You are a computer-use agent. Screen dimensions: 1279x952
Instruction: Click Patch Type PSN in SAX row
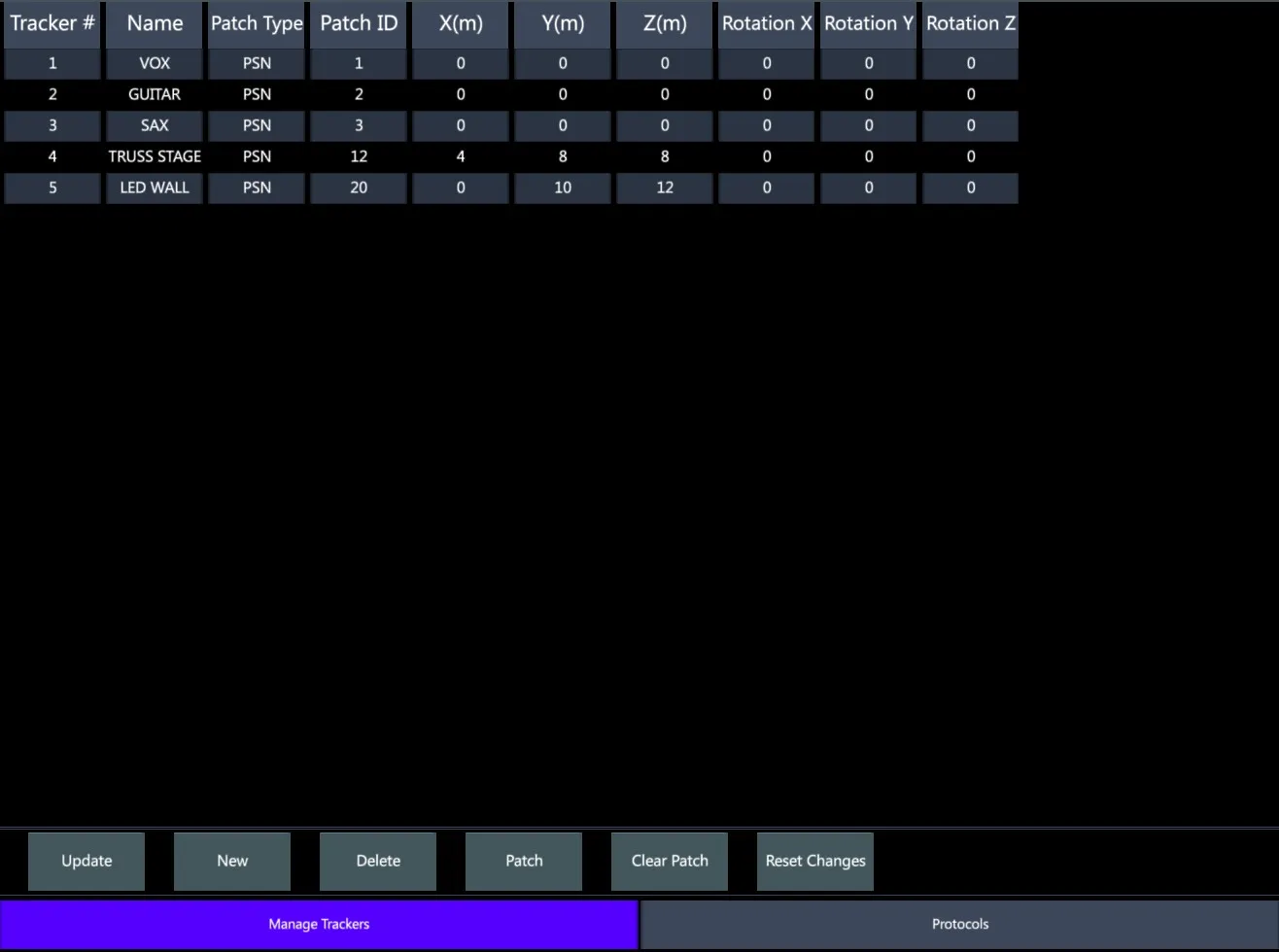(x=257, y=125)
